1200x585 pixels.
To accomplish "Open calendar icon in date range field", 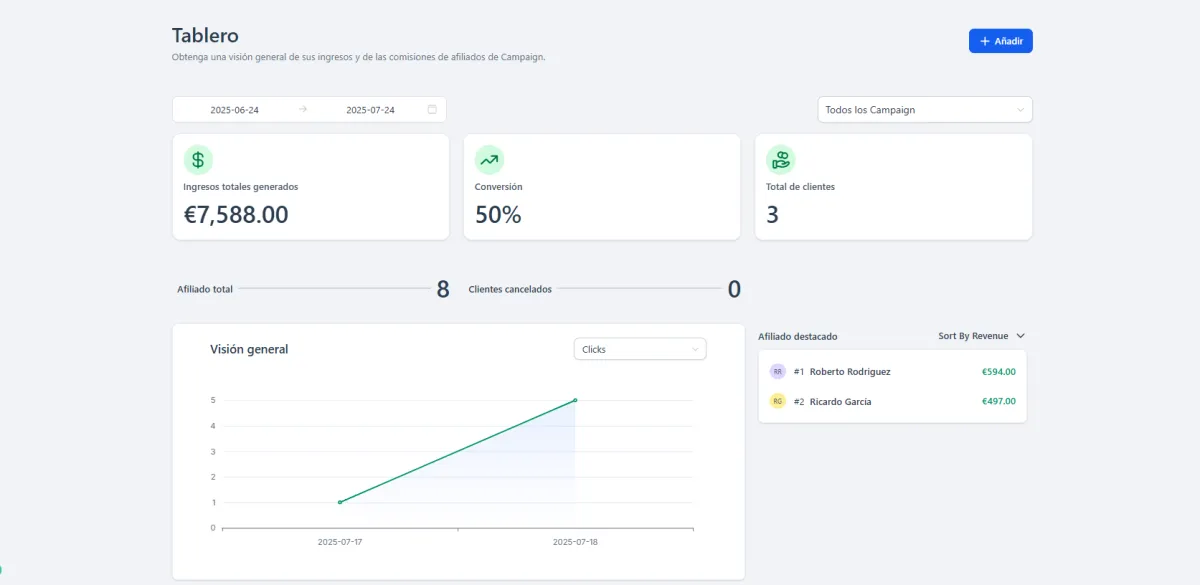I will tap(432, 110).
